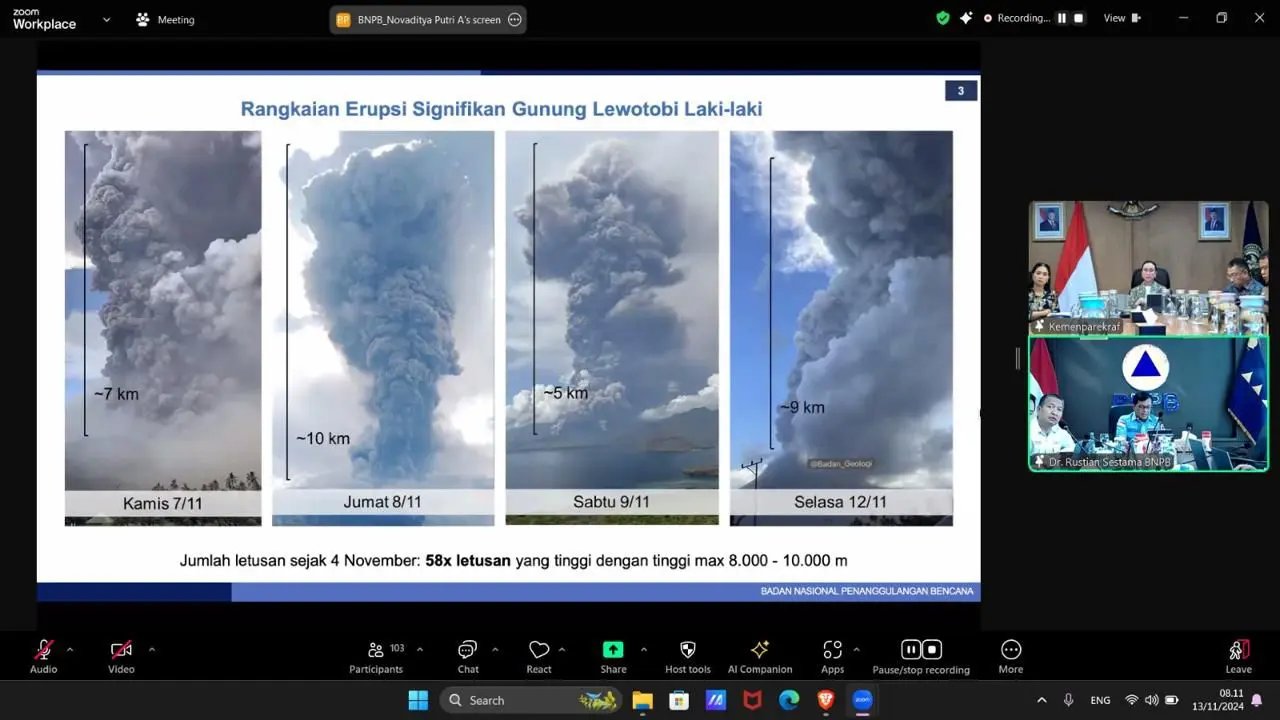Screen dimensions: 1280x720
Task: Click the green Share button
Action: click(x=613, y=650)
